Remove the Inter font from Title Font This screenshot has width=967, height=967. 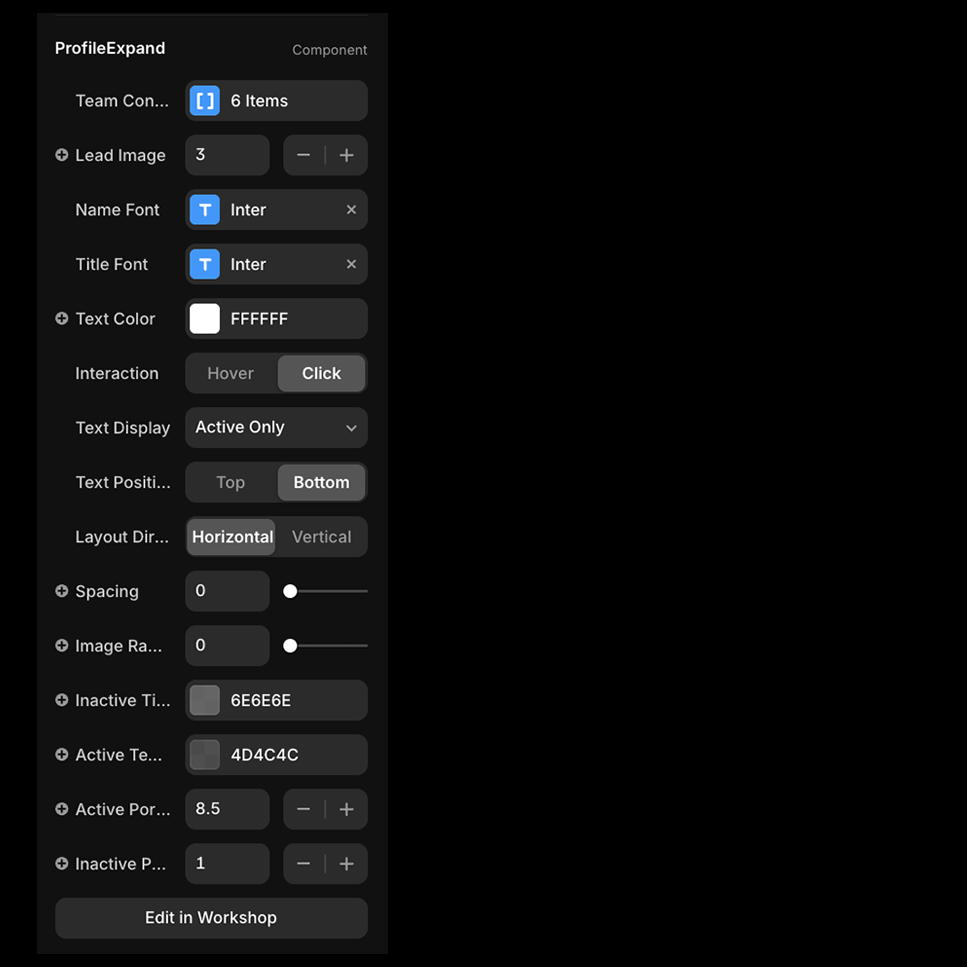pos(351,264)
